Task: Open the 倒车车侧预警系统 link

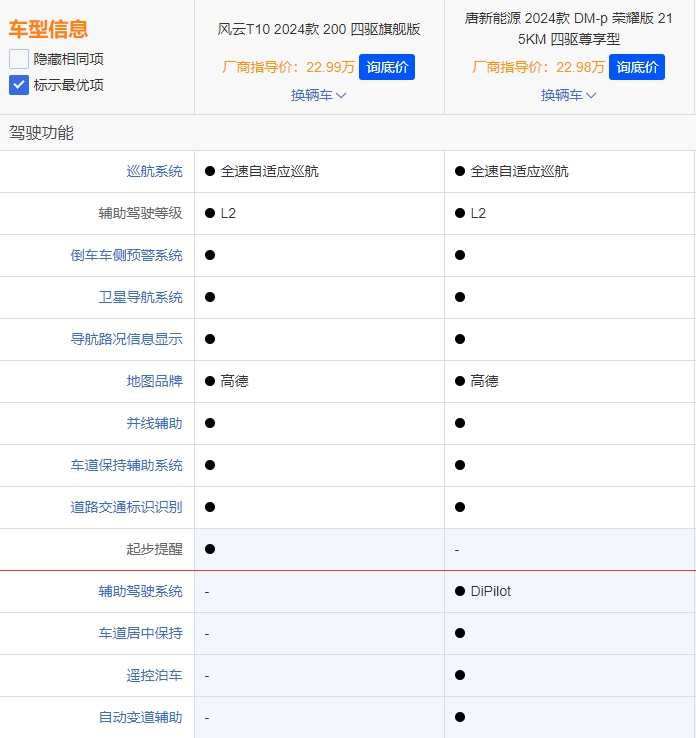Action: 127,255
